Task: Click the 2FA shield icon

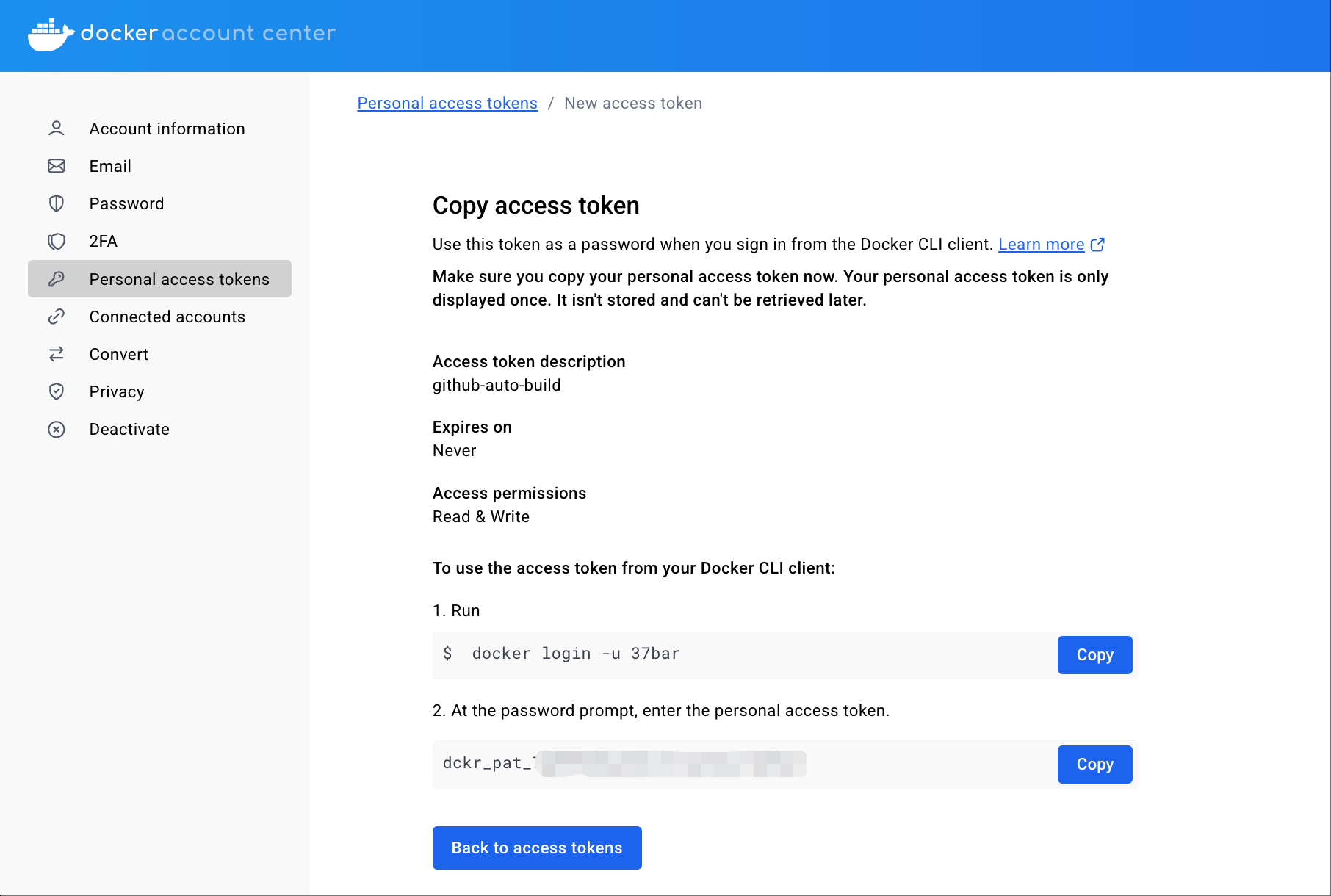Action: pyautogui.click(x=57, y=241)
